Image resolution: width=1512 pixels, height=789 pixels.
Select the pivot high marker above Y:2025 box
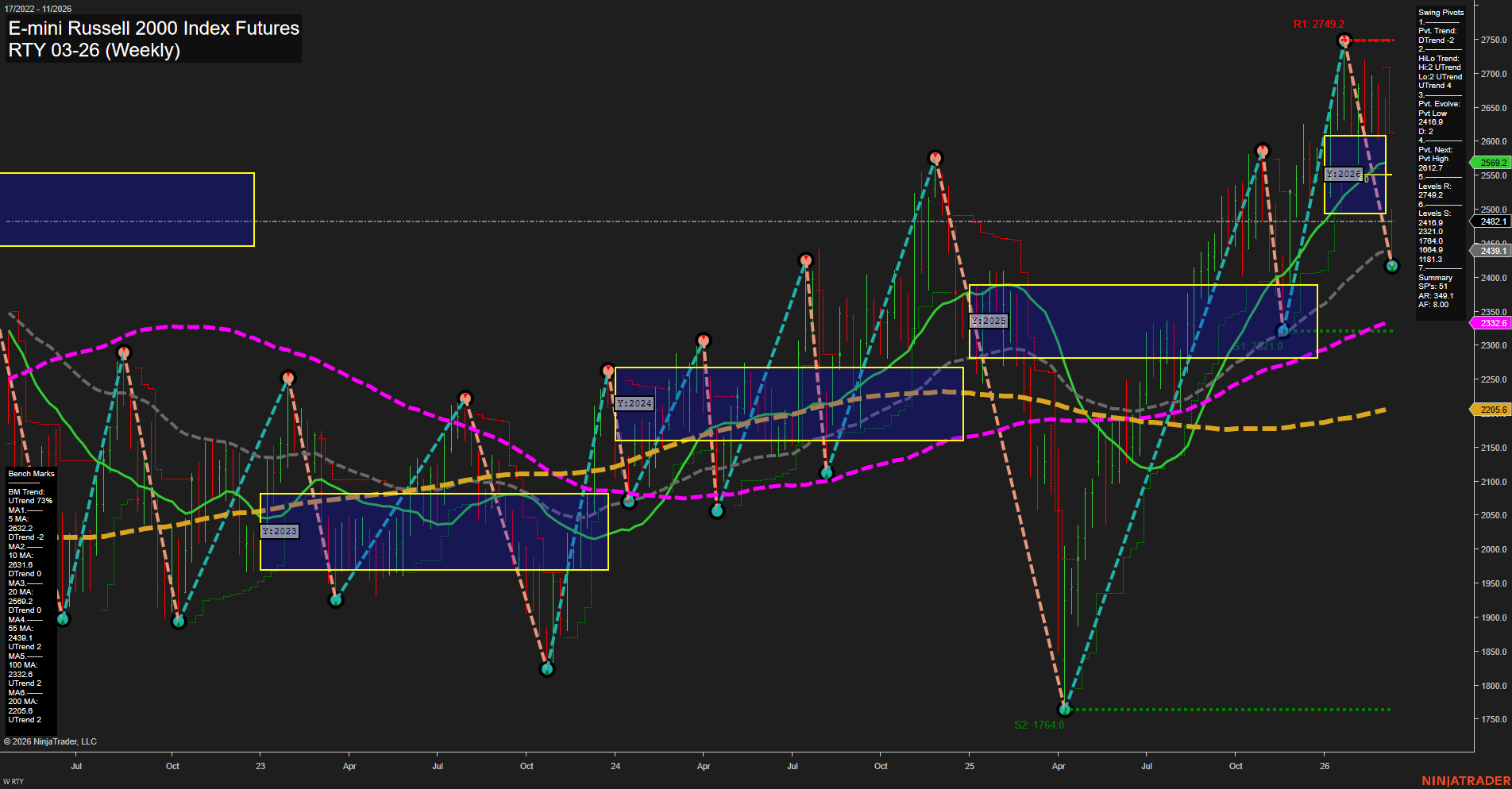pos(1262,150)
